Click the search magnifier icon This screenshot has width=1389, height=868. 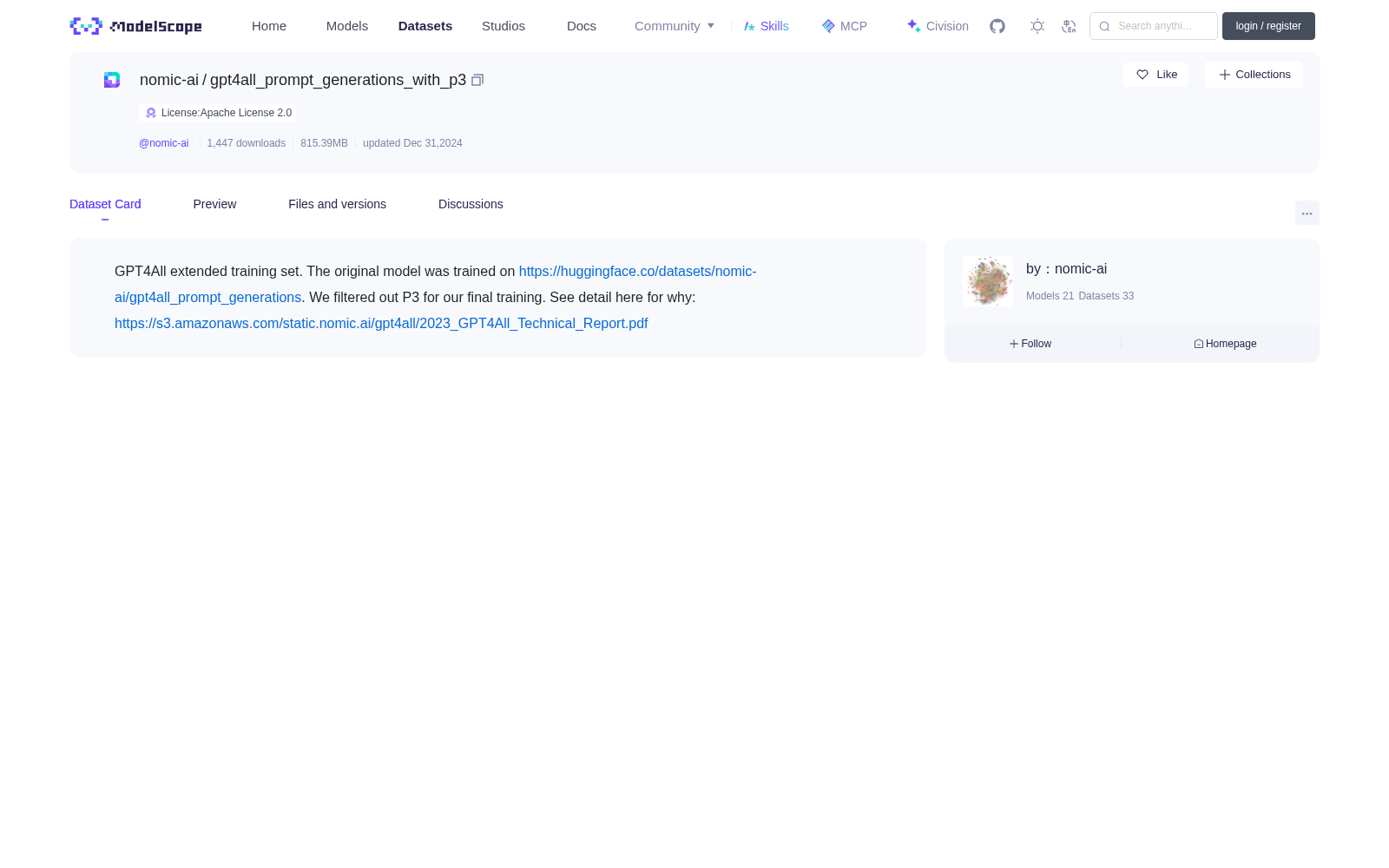pyautogui.click(x=1104, y=26)
